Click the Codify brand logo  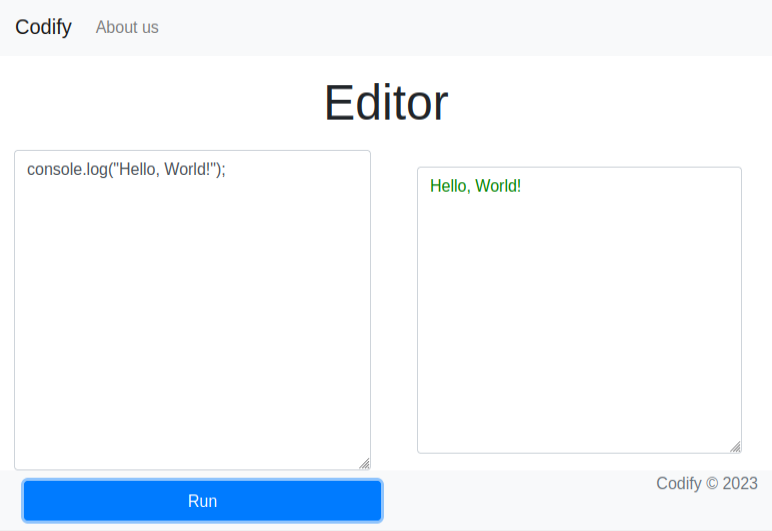(43, 27)
